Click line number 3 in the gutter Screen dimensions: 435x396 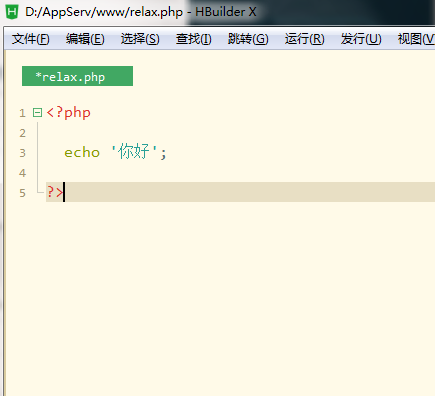point(22,153)
